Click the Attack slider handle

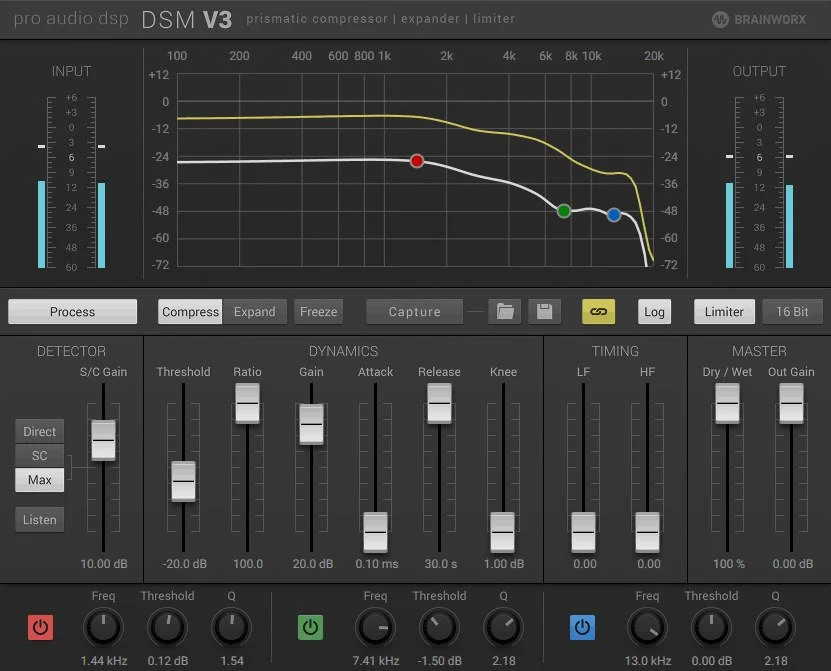[375, 532]
